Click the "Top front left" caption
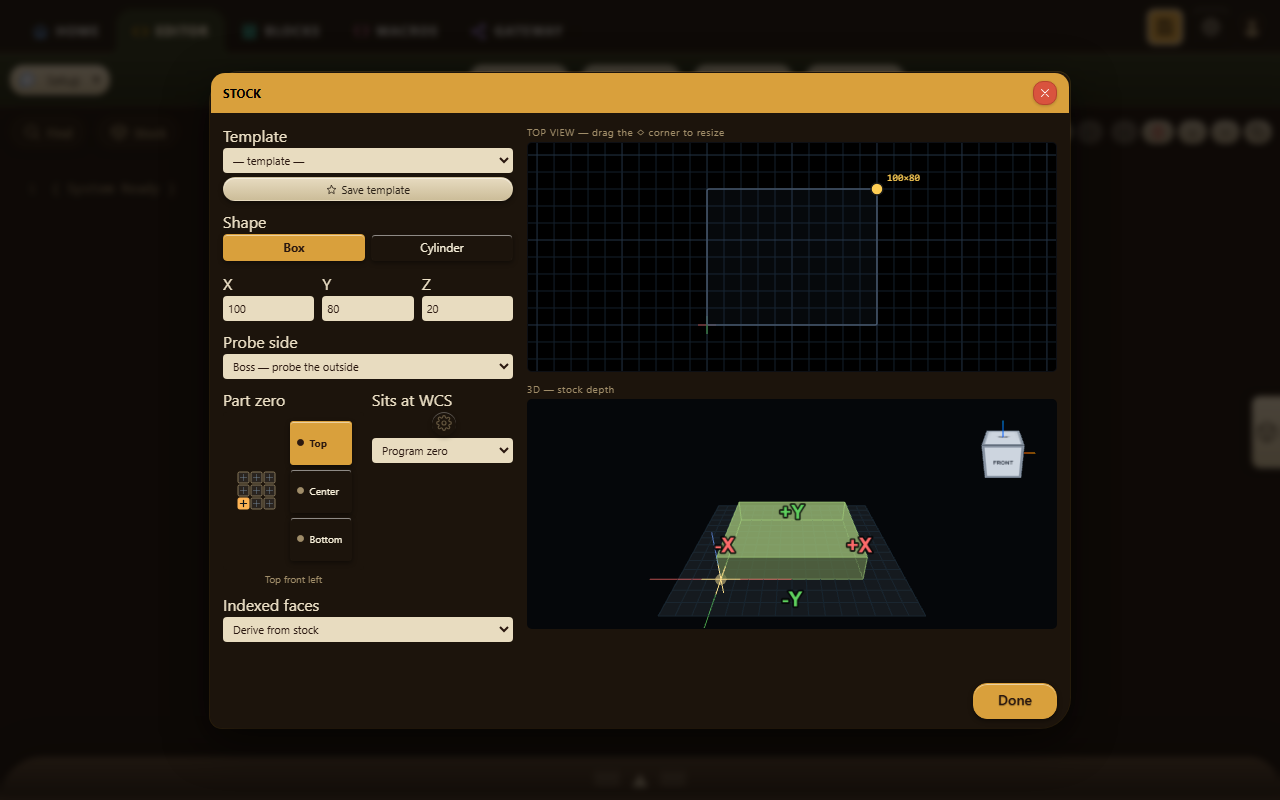The height and width of the screenshot is (800, 1280). 294,580
